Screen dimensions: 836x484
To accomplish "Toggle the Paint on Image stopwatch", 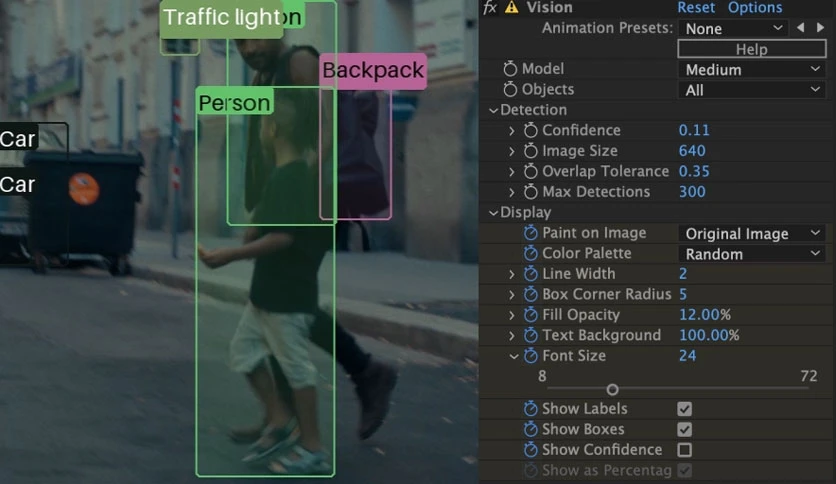I will 530,233.
